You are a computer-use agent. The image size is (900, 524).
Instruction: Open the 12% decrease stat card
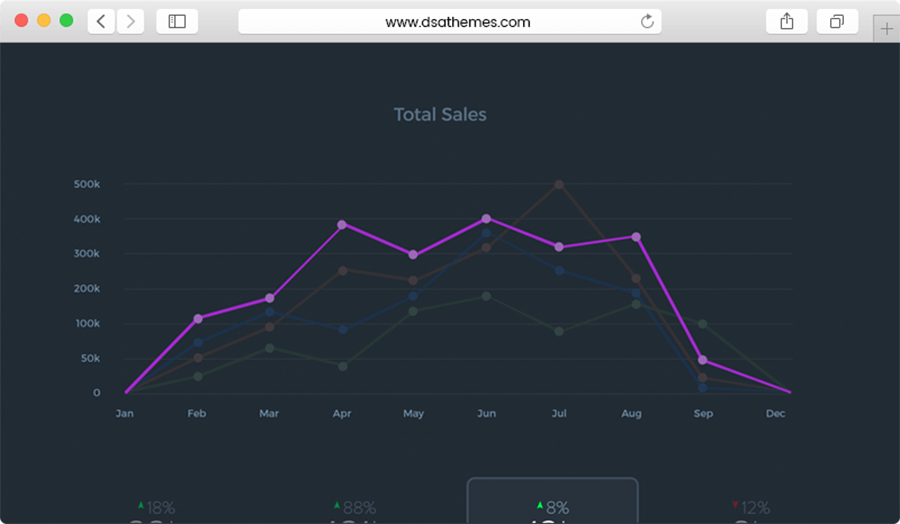tap(750, 509)
